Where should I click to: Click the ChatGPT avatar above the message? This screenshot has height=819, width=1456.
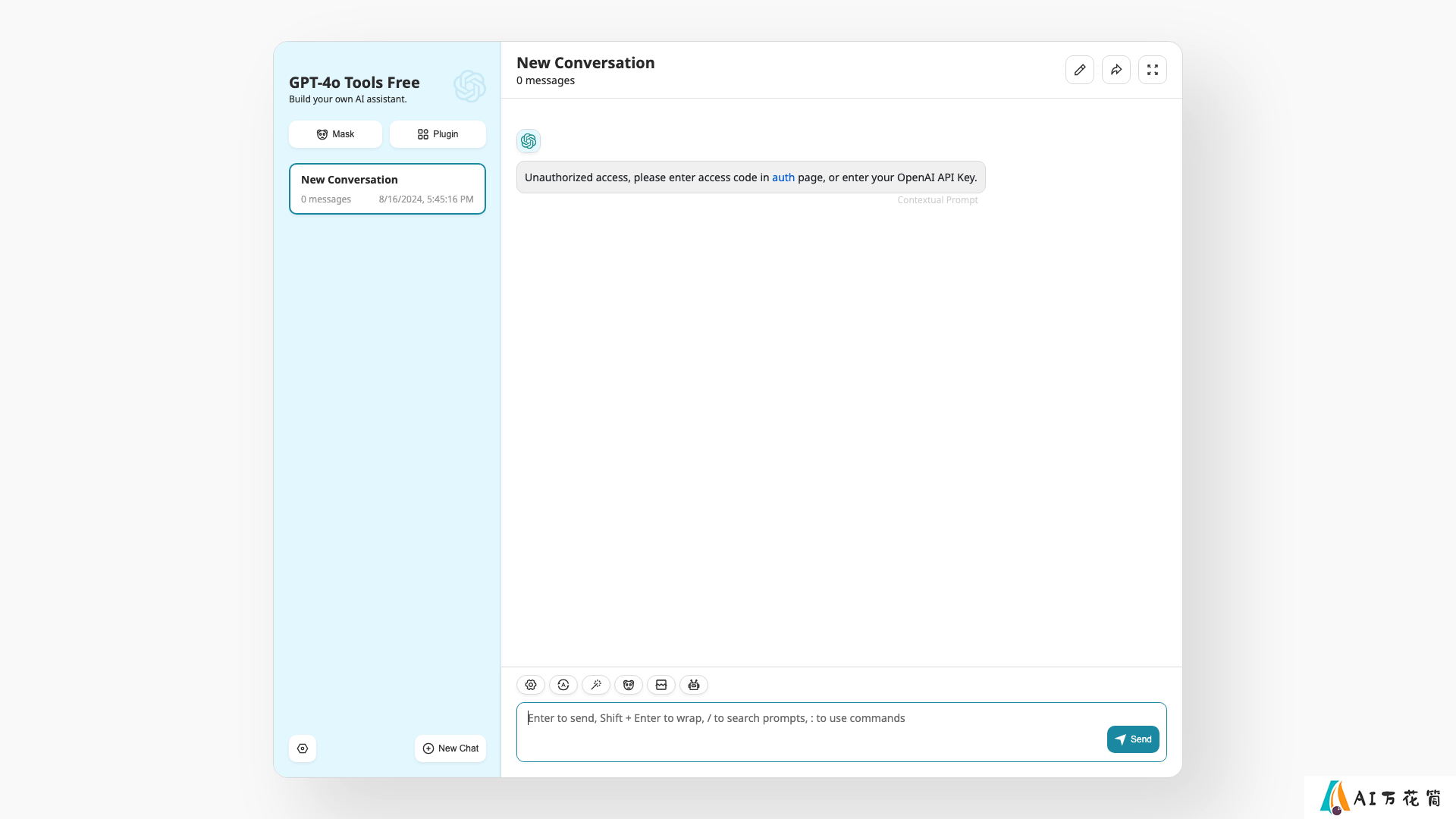(x=529, y=141)
